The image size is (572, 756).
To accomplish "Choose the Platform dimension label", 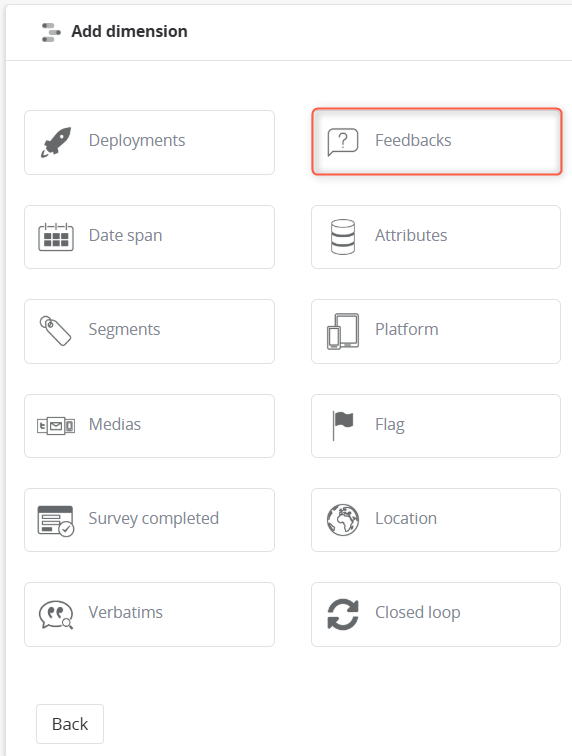I will [x=407, y=329].
